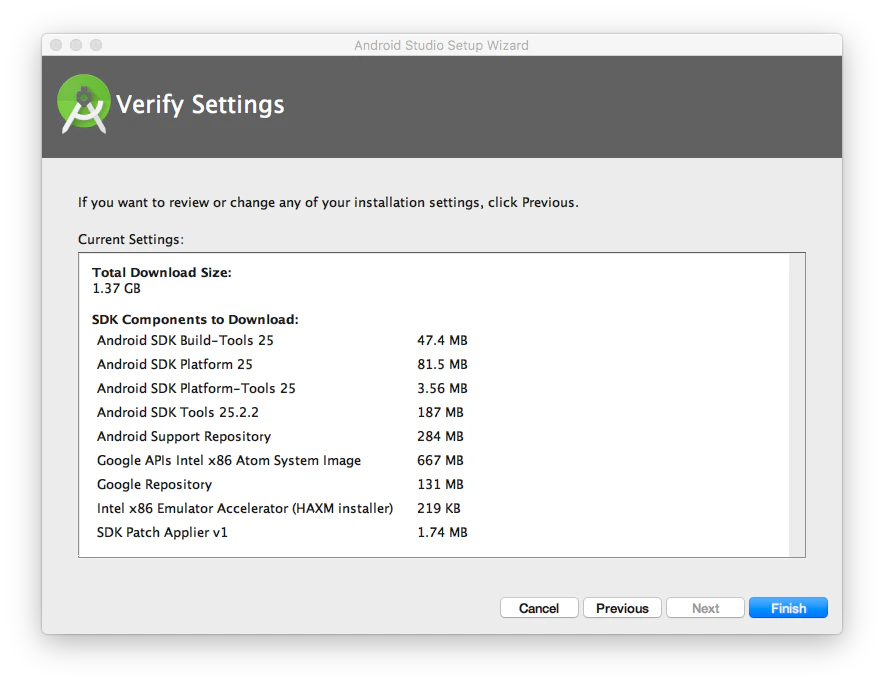The image size is (884, 684).
Task: Click the minimize window button
Action: point(76,45)
